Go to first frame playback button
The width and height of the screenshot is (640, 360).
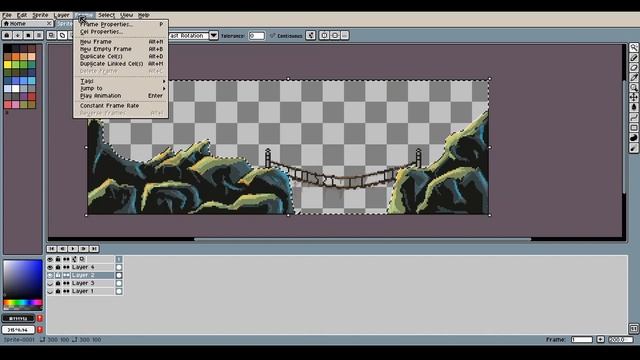[x=51, y=249]
